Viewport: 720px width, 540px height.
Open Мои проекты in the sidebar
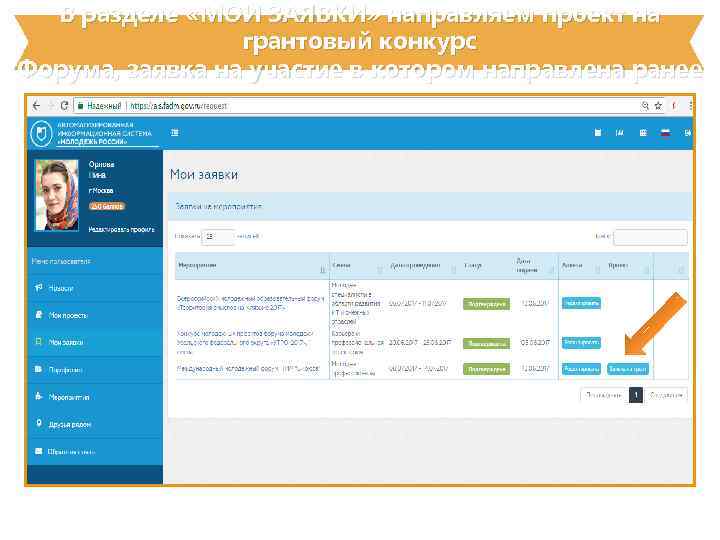point(95,315)
